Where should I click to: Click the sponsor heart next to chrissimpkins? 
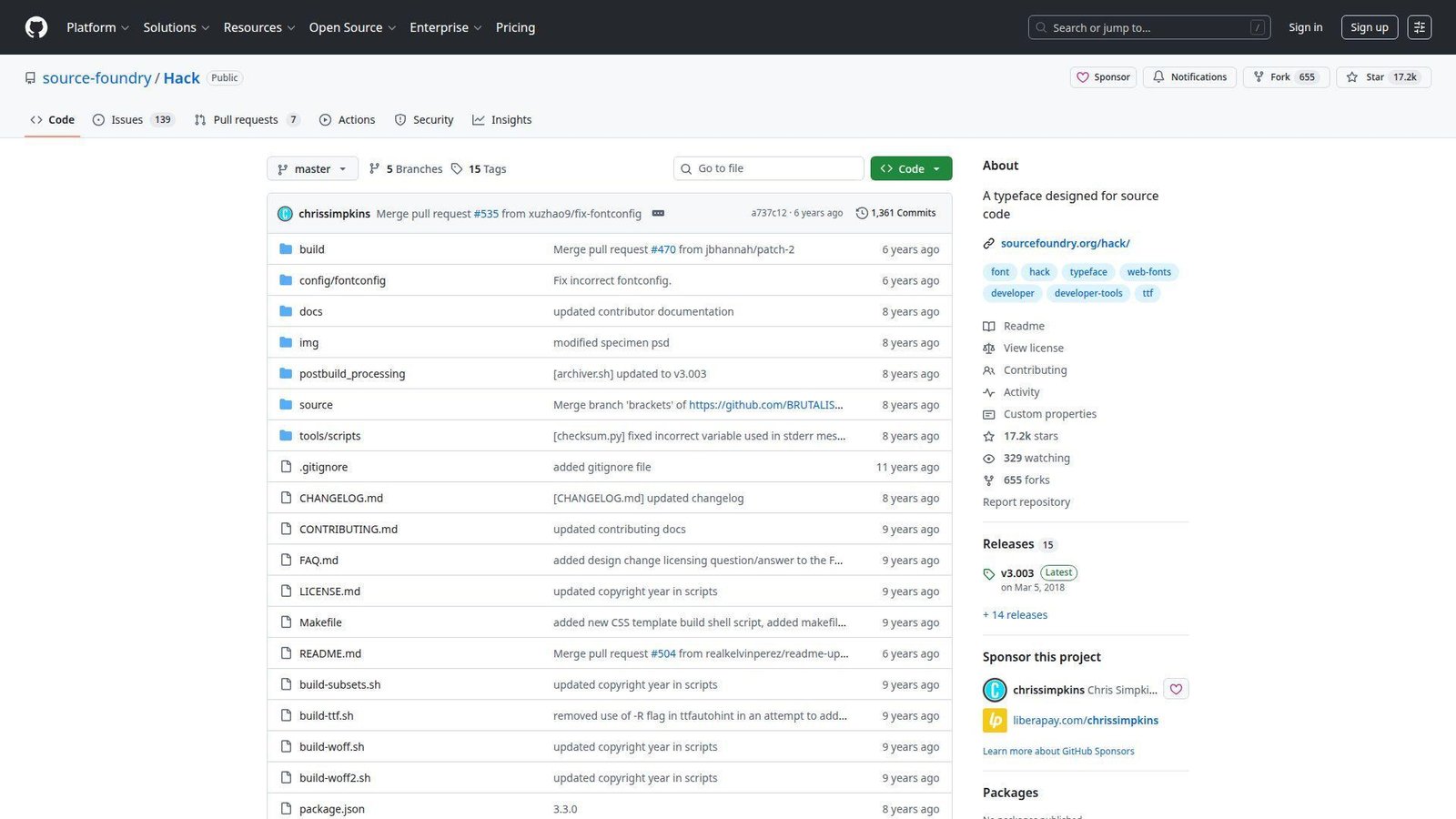(x=1176, y=689)
